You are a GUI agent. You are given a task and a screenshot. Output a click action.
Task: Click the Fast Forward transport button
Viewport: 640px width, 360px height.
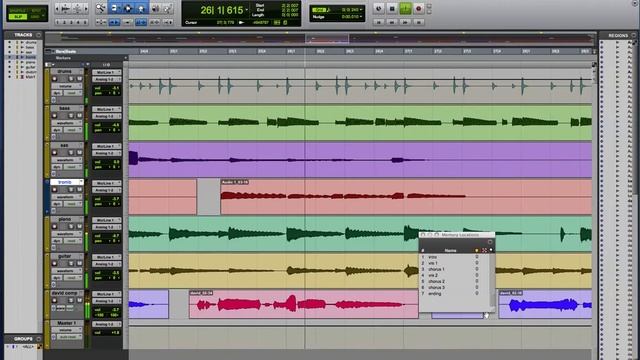[405, 22]
